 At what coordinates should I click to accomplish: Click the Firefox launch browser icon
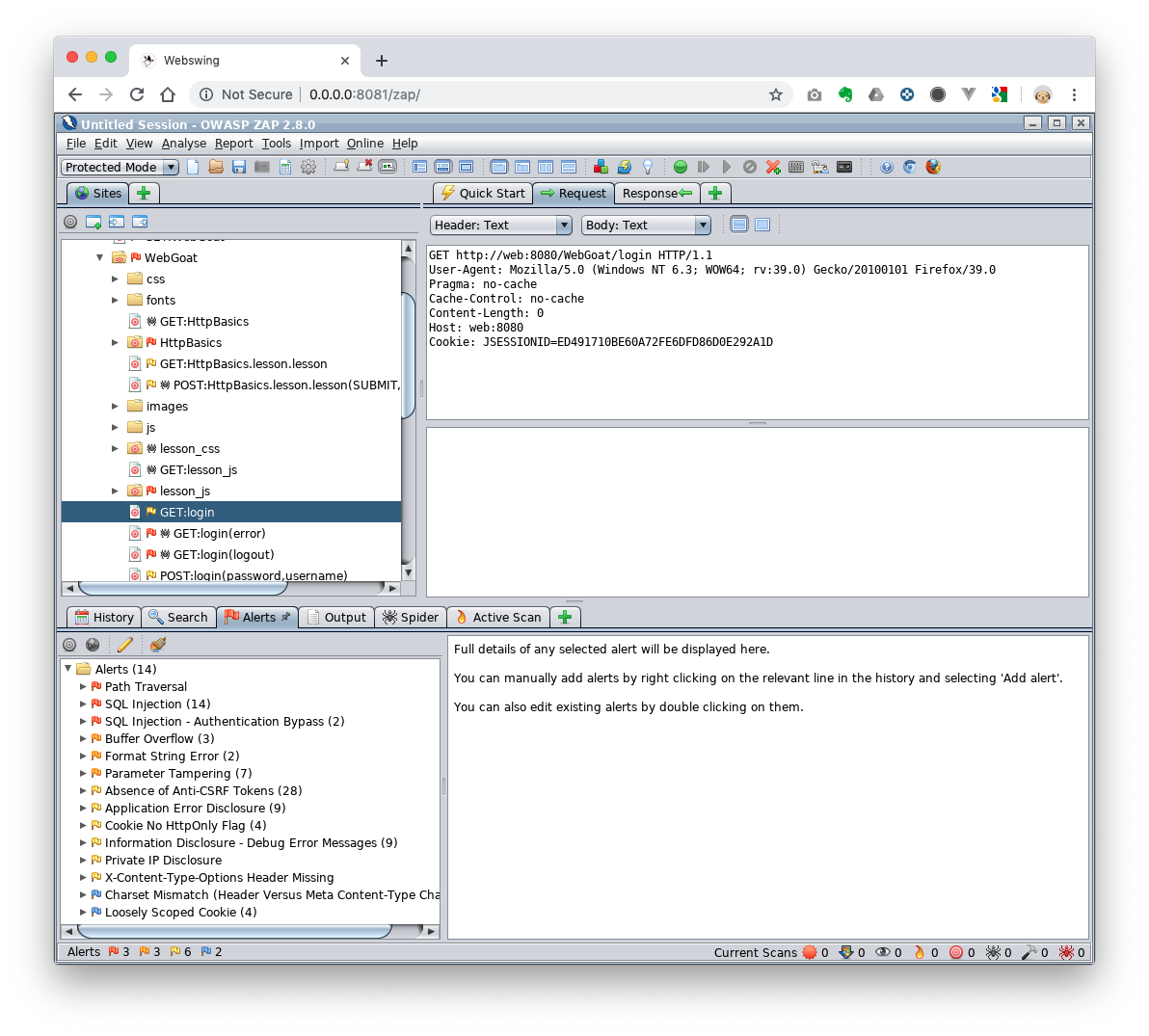[x=933, y=167]
